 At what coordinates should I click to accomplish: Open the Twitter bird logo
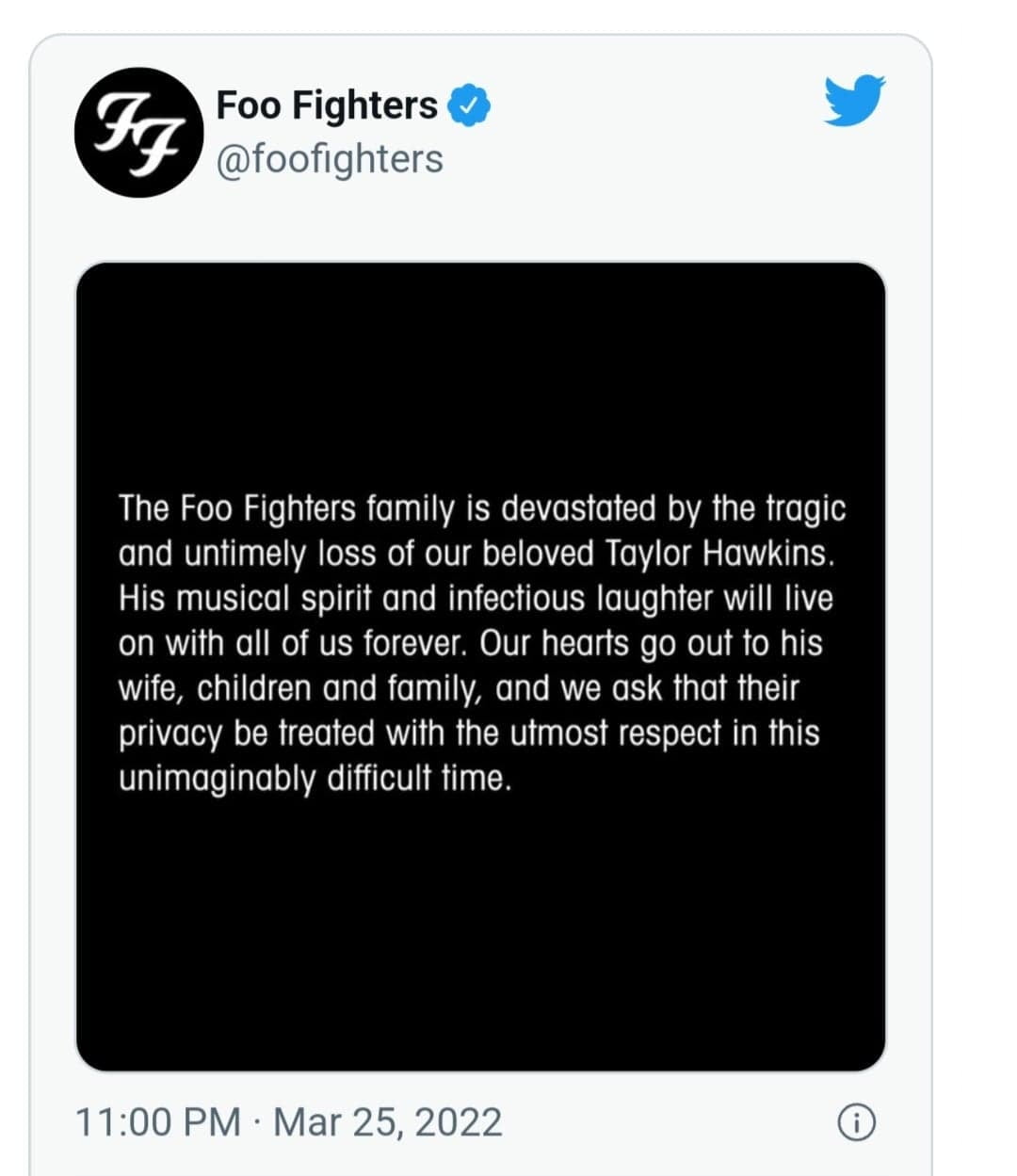854,100
